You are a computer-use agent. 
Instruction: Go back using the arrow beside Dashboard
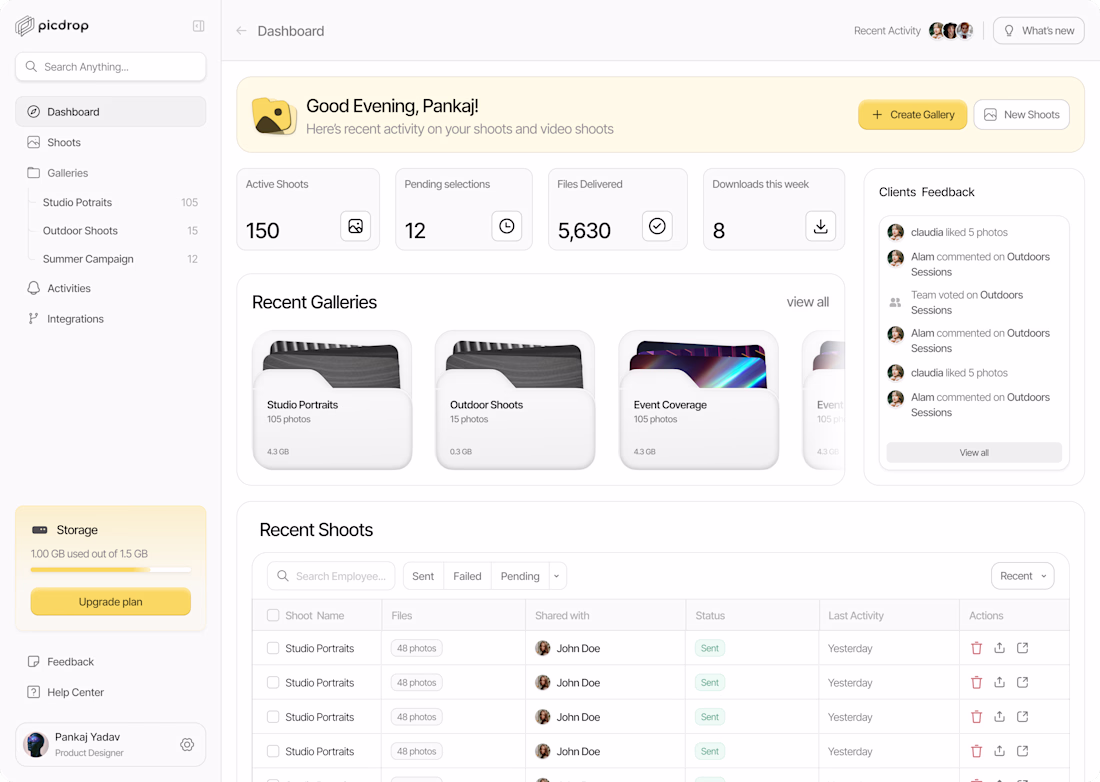(x=241, y=31)
